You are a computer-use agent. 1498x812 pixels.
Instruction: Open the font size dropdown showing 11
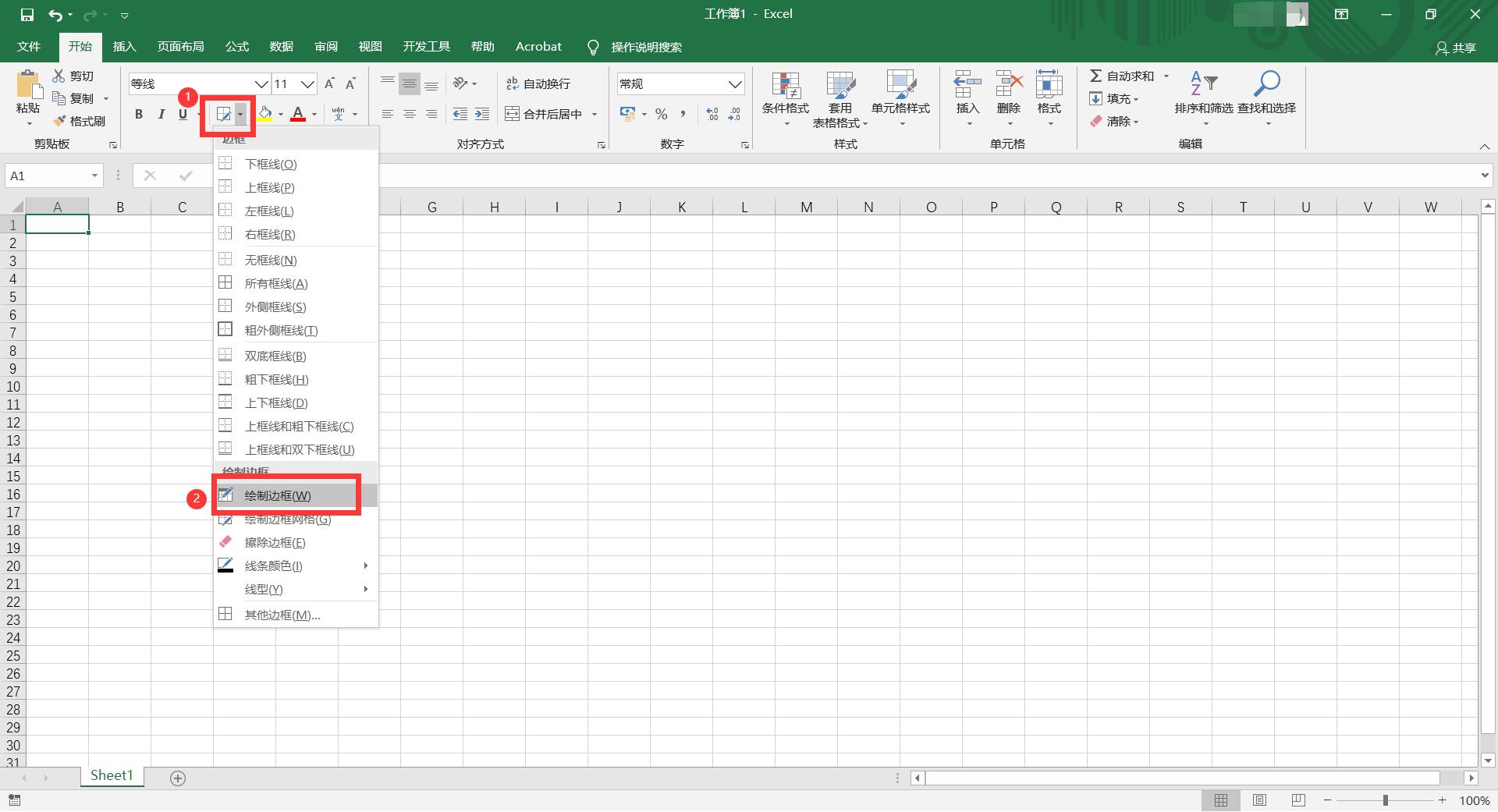pos(307,83)
